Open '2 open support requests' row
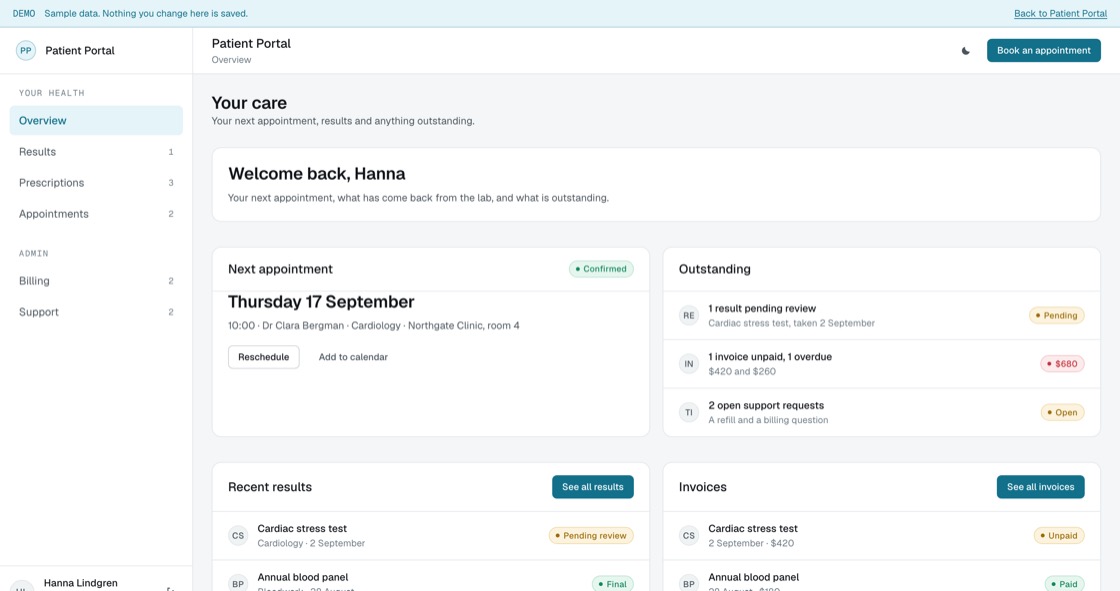 click(881, 412)
